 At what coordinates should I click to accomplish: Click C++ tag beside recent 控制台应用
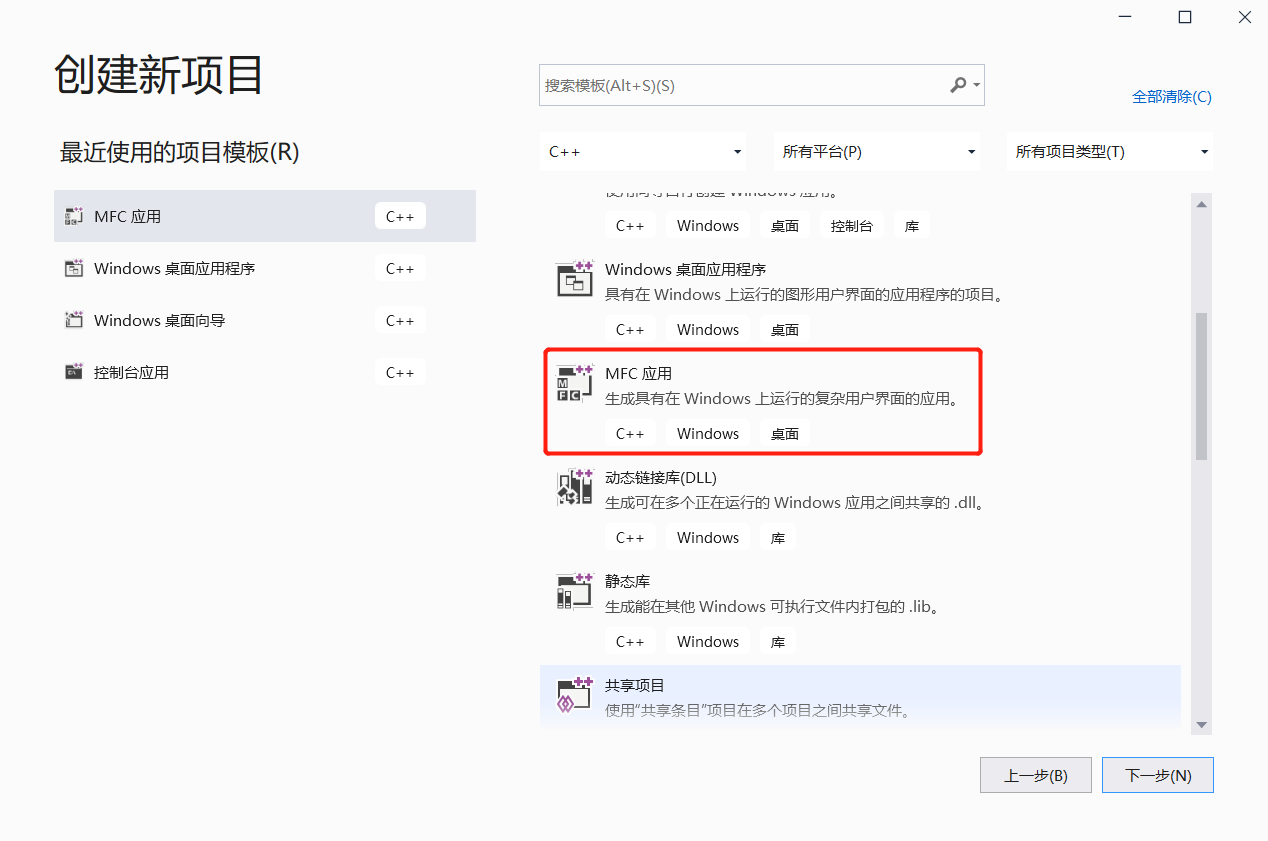pyautogui.click(x=400, y=372)
